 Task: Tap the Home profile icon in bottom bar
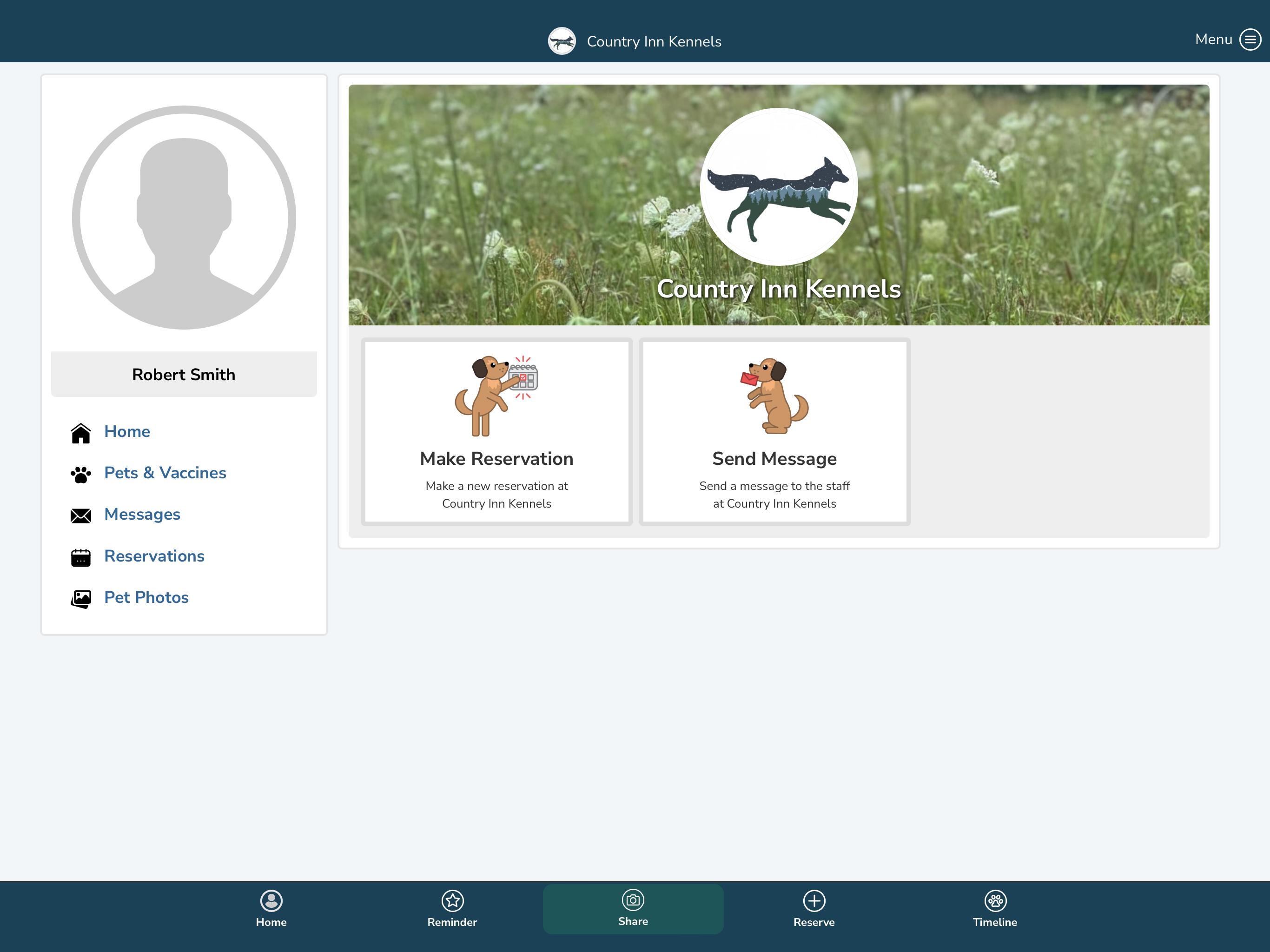pyautogui.click(x=271, y=900)
